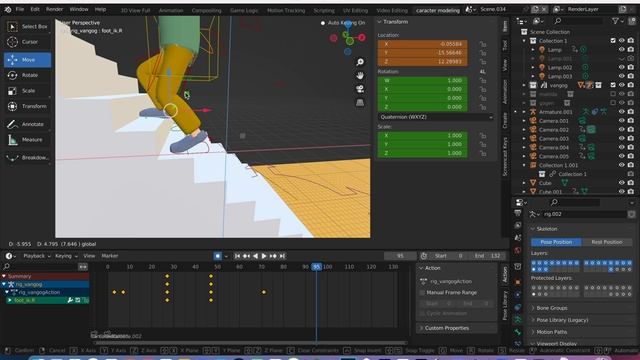Click the keyframe diamond near frame 70

coord(264,292)
